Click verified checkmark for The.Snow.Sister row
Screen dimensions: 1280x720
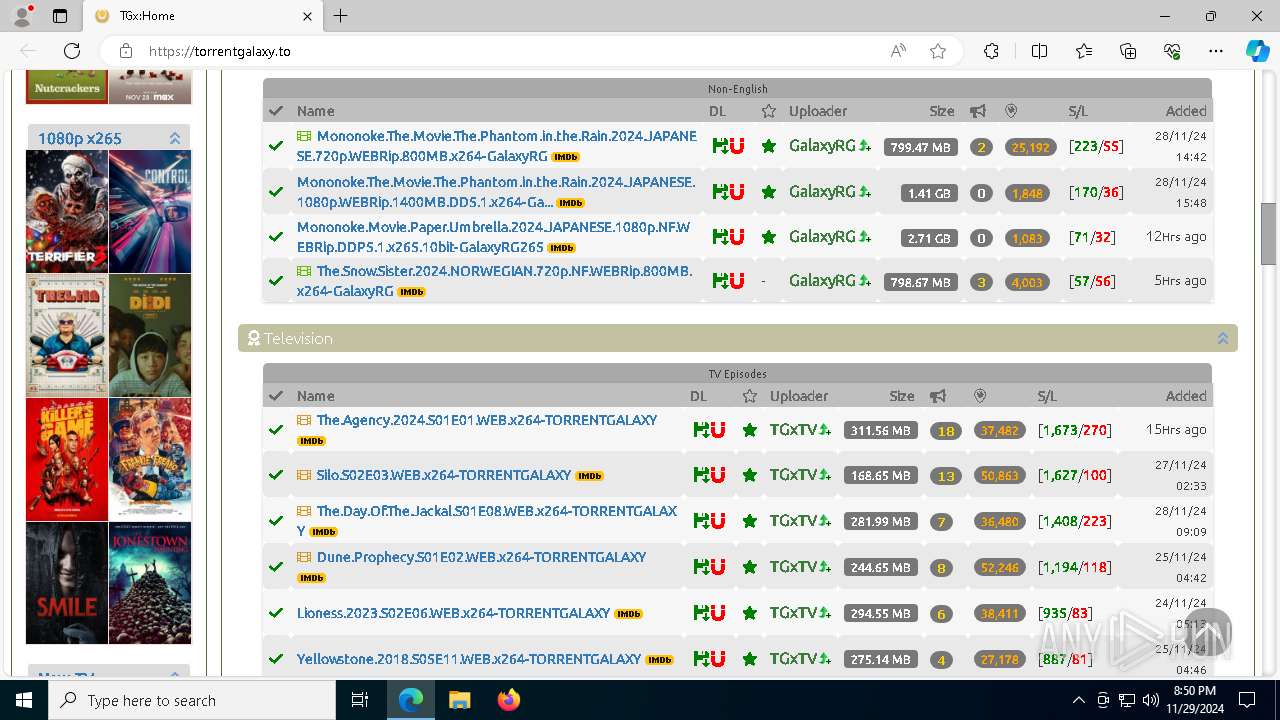point(276,281)
